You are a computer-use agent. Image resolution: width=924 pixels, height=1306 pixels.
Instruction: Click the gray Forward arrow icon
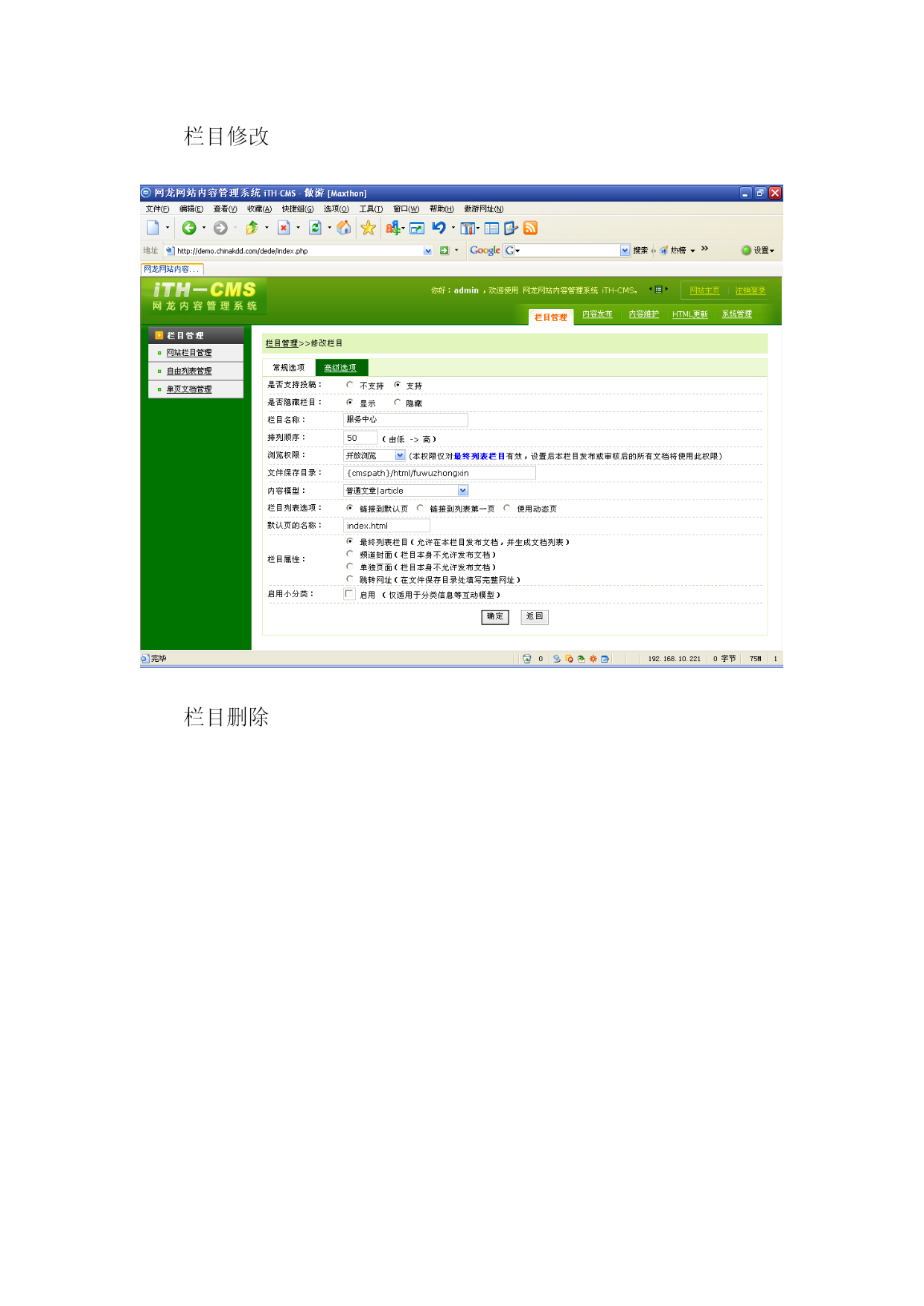click(220, 228)
